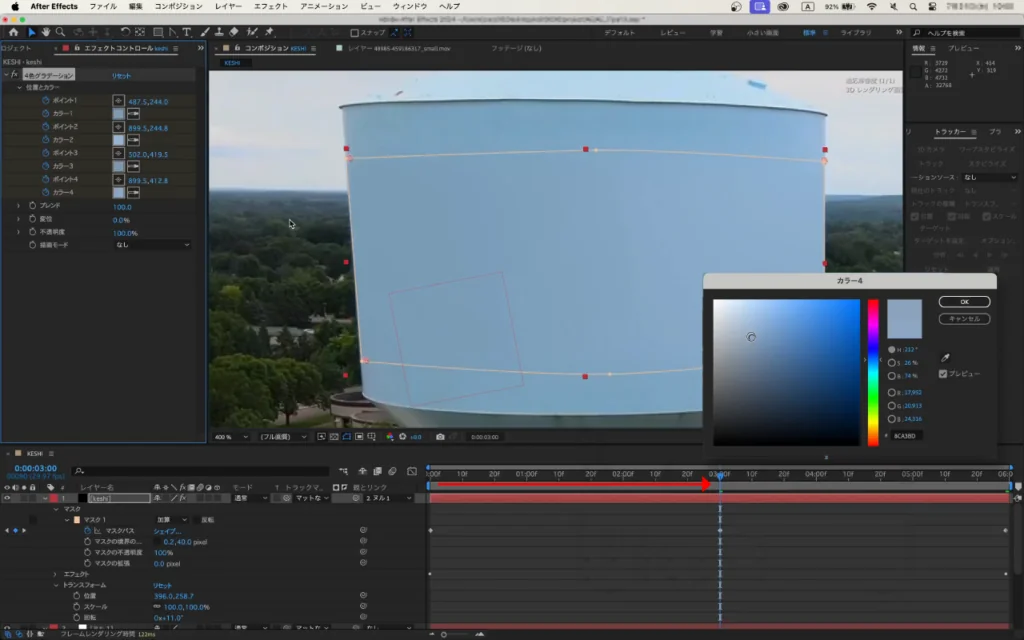Select the Hand tool

click(46, 32)
